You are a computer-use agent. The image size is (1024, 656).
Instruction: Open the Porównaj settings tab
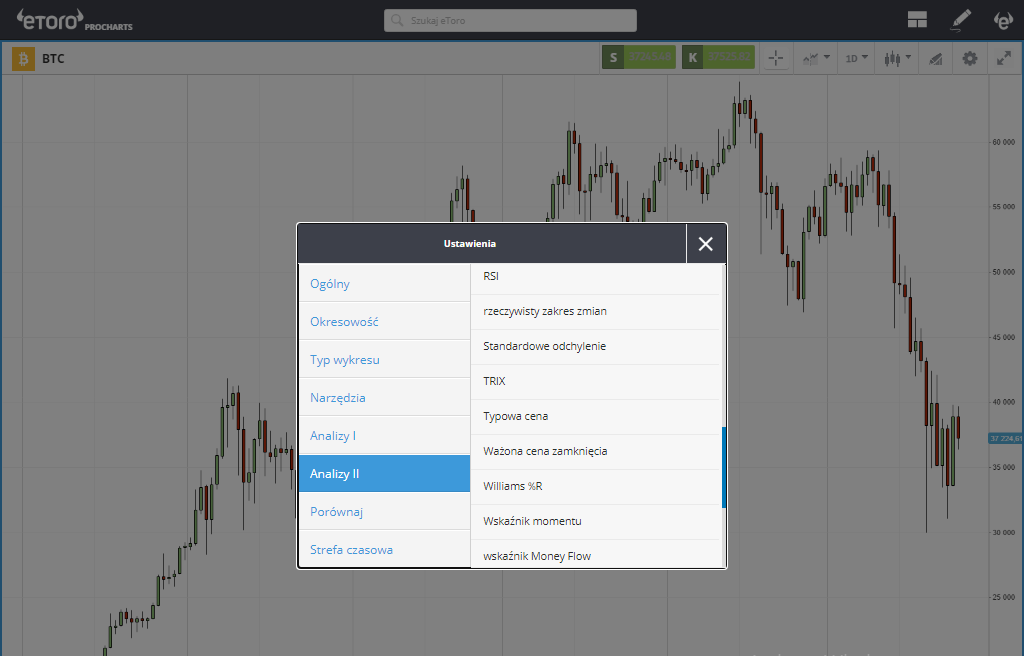385,512
